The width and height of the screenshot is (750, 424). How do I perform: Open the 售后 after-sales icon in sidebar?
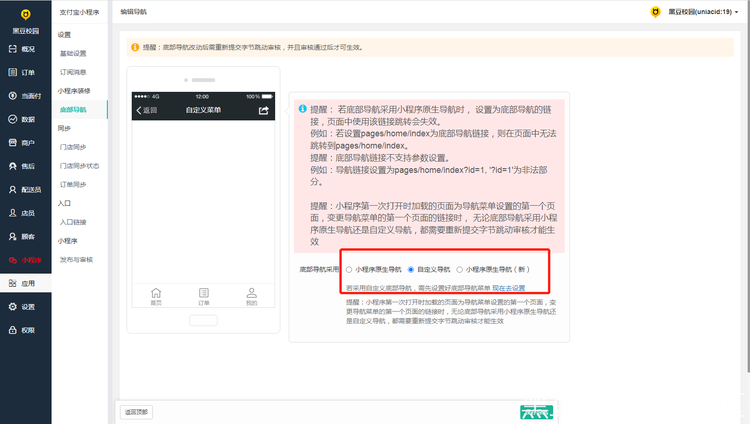(13, 166)
